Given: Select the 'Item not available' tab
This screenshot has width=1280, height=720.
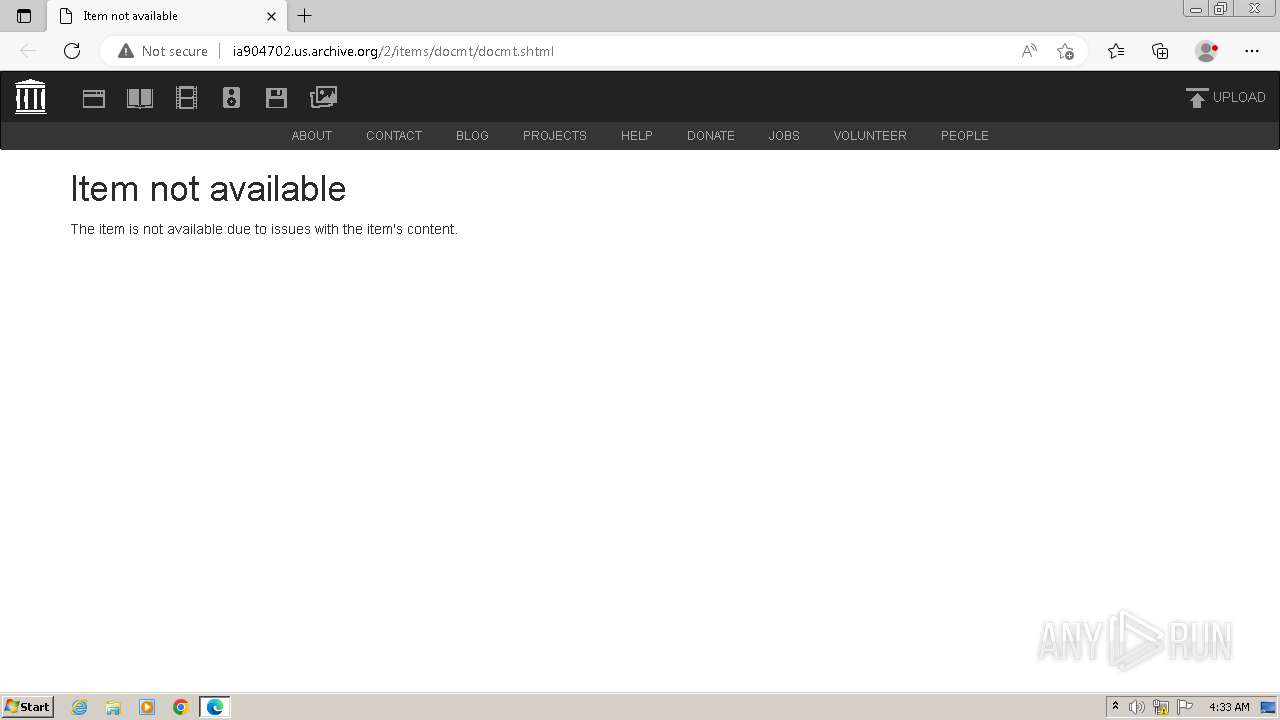Looking at the screenshot, I should [166, 16].
